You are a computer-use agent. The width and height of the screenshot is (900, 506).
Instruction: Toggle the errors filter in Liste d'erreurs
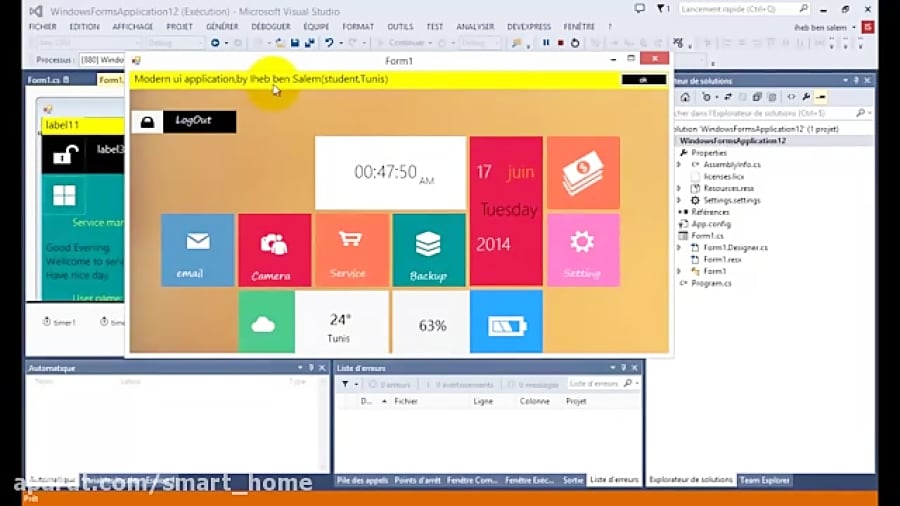pos(390,384)
